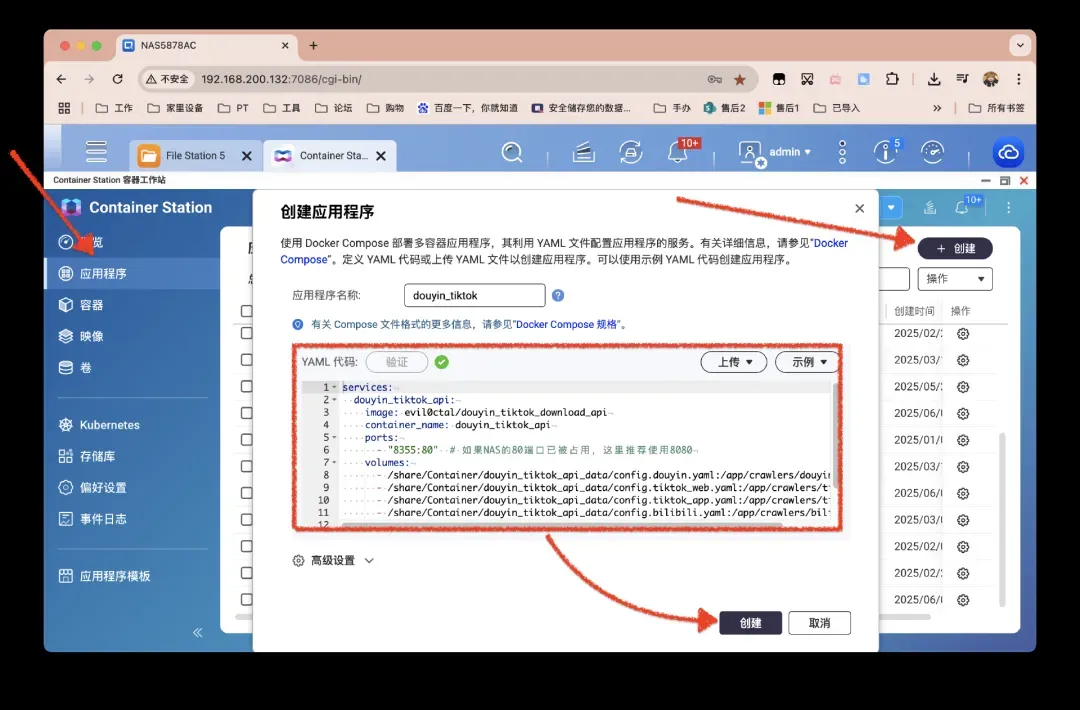Open the notifications bell icon
Viewport: 1080px width, 710px height.
(678, 152)
